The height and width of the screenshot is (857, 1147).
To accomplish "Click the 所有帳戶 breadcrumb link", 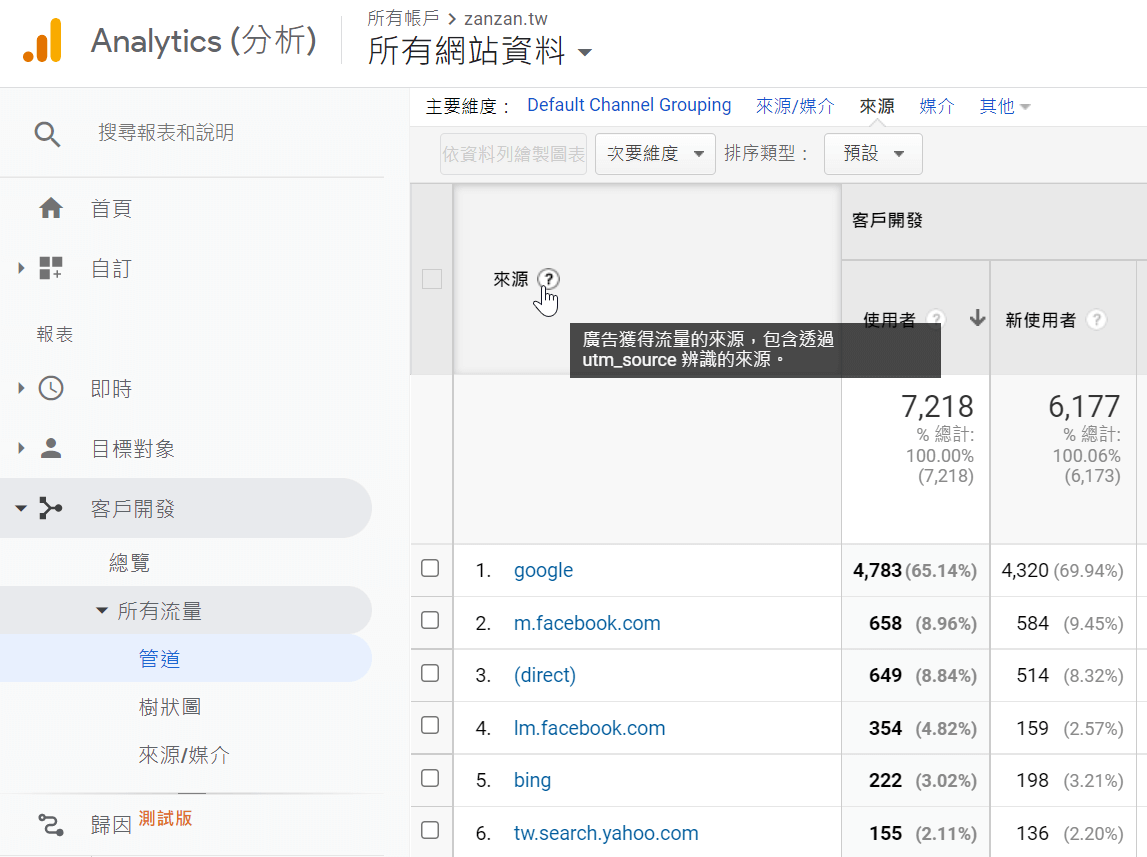I will 403,18.
